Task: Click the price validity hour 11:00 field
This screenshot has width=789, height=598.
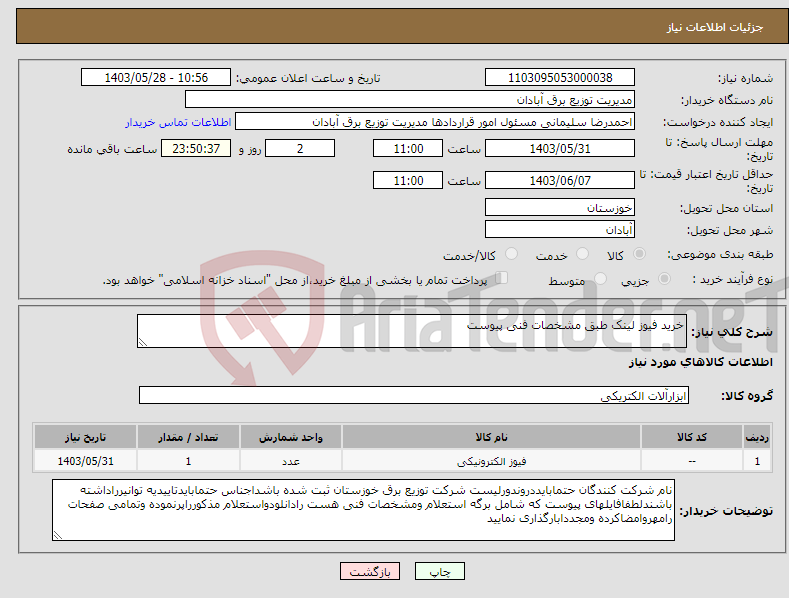Action: pyautogui.click(x=408, y=180)
